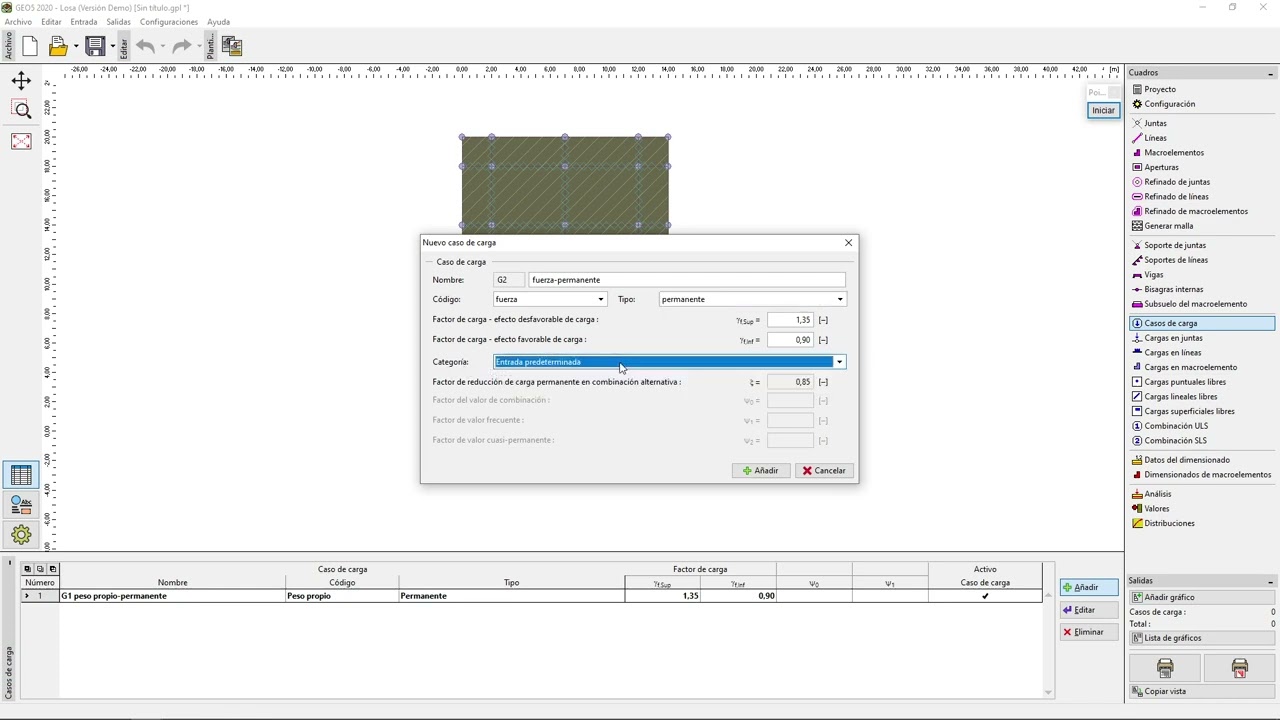Close the Nuevo caso de carga dialog
The image size is (1280, 720).
[848, 243]
